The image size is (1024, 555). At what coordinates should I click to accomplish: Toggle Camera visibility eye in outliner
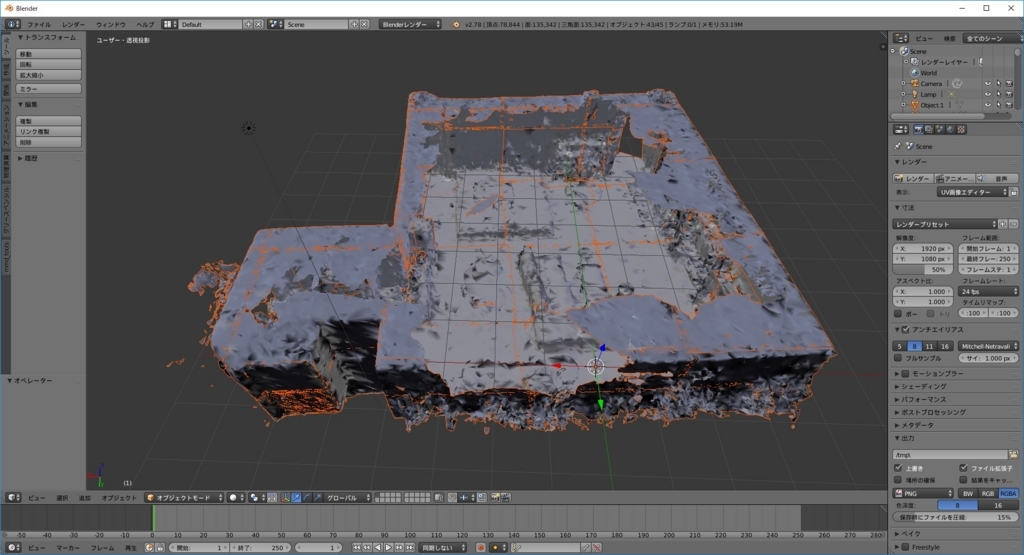(987, 84)
